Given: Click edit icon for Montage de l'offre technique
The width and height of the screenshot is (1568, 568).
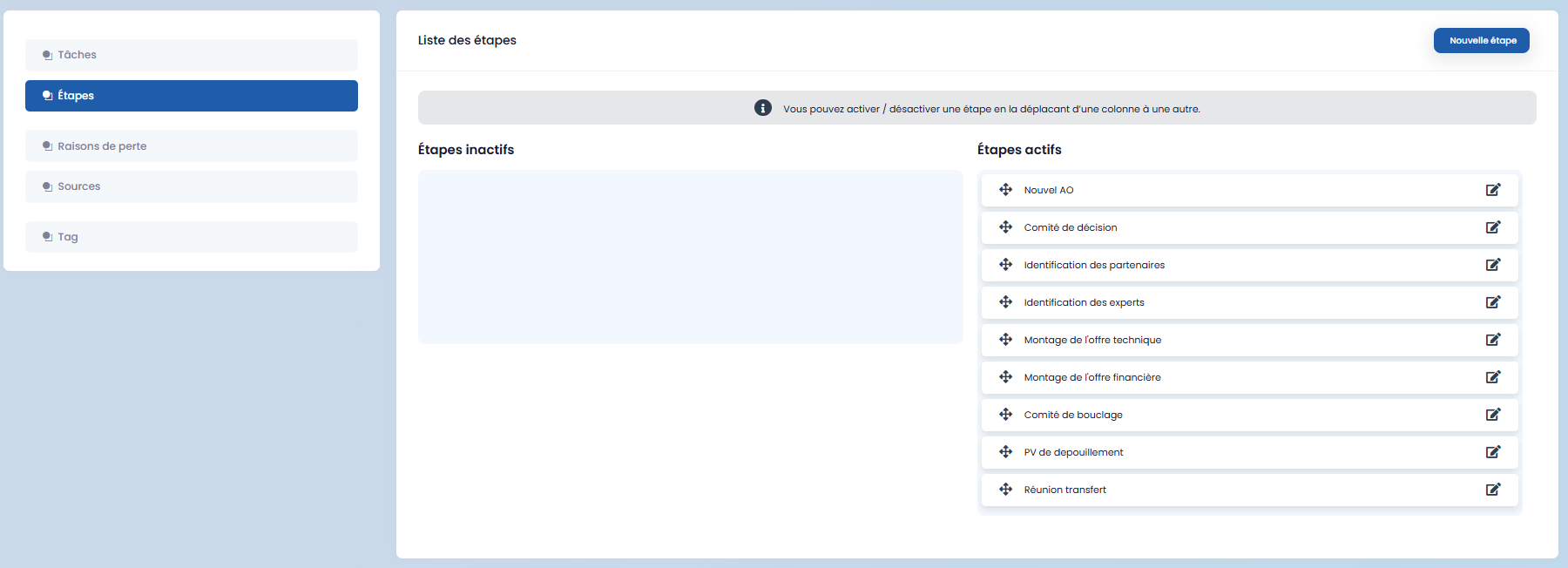Looking at the screenshot, I should (1492, 340).
